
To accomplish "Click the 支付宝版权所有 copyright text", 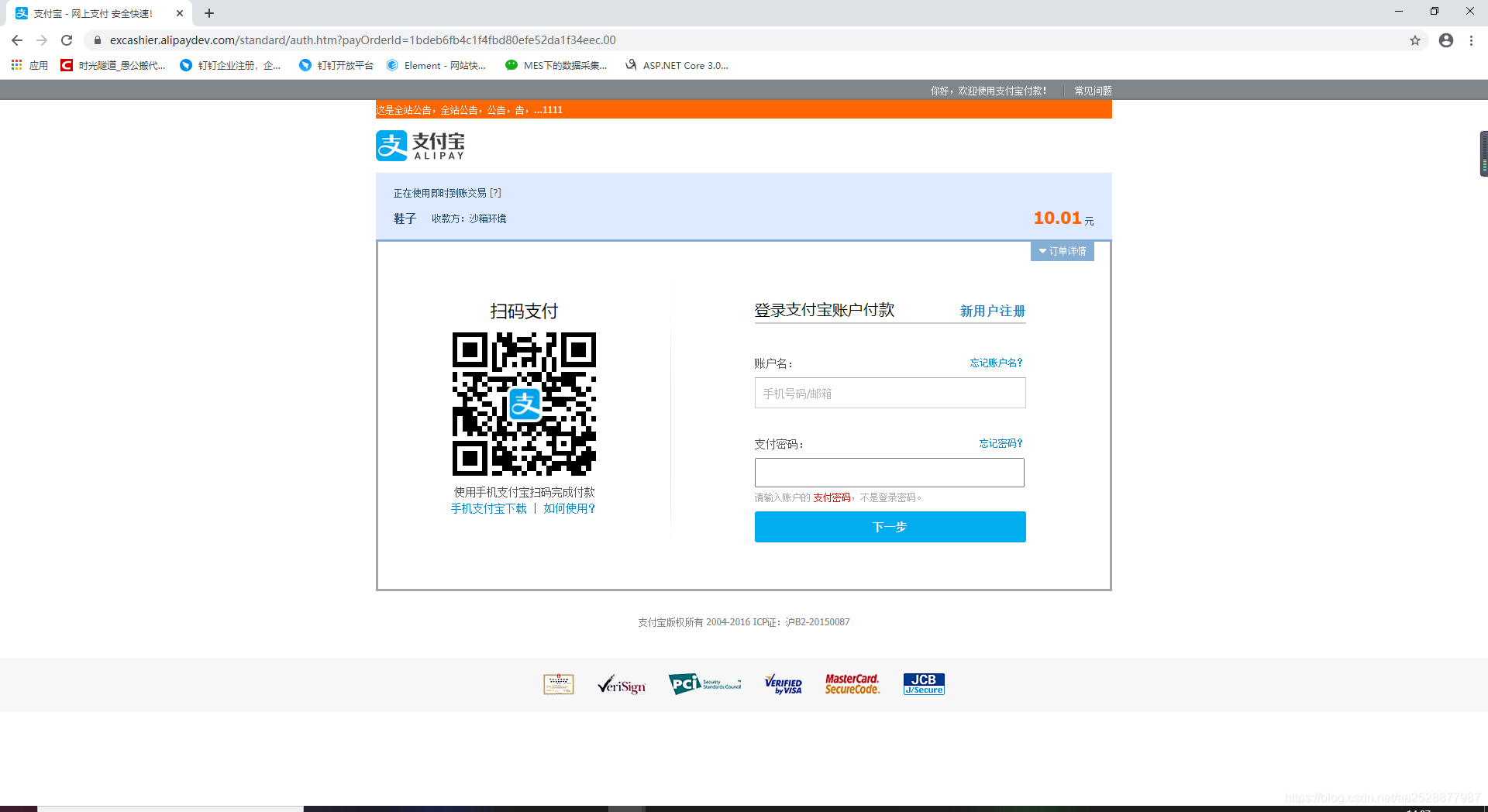I will (744, 622).
